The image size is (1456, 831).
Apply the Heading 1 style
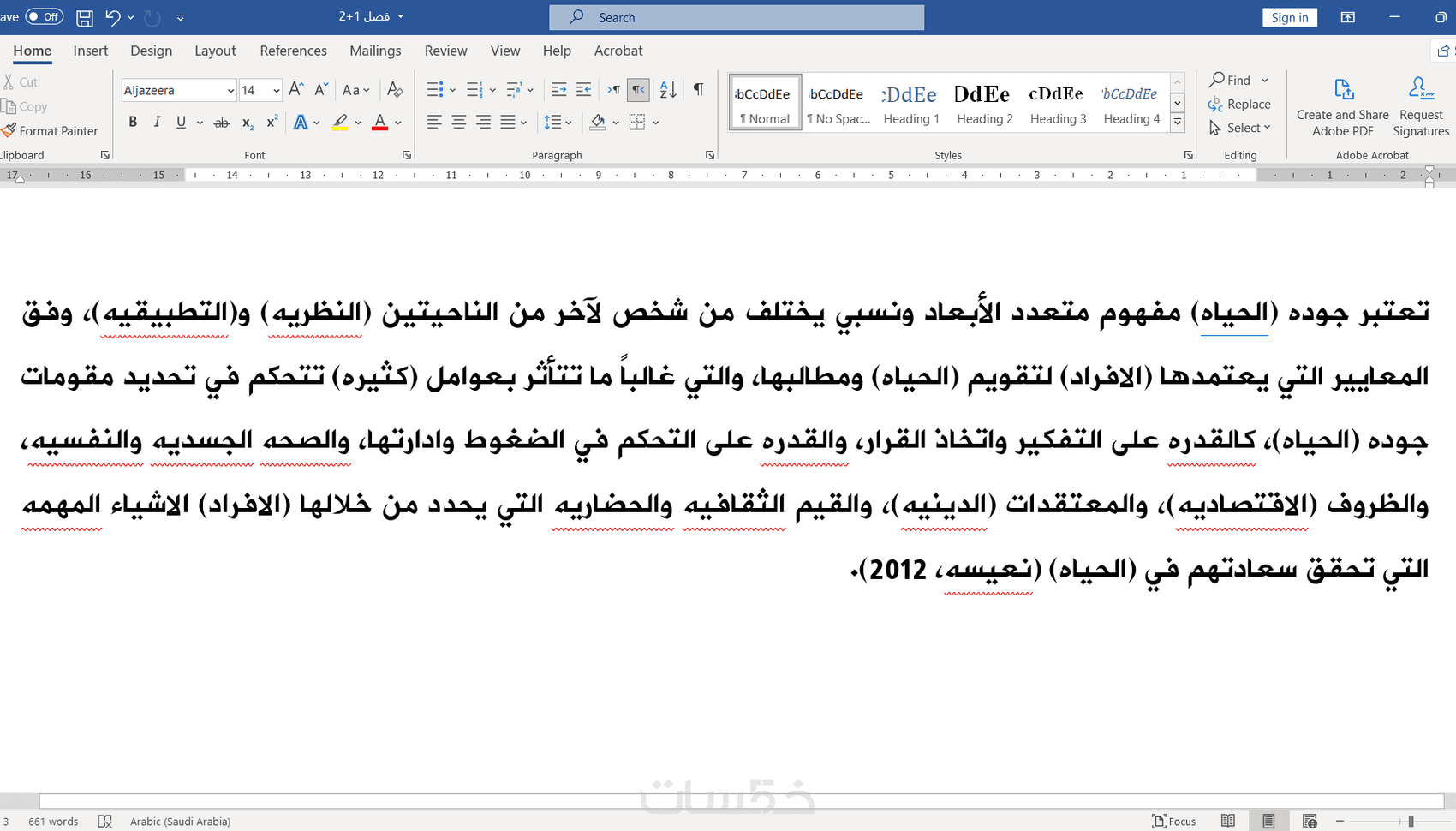[911, 103]
